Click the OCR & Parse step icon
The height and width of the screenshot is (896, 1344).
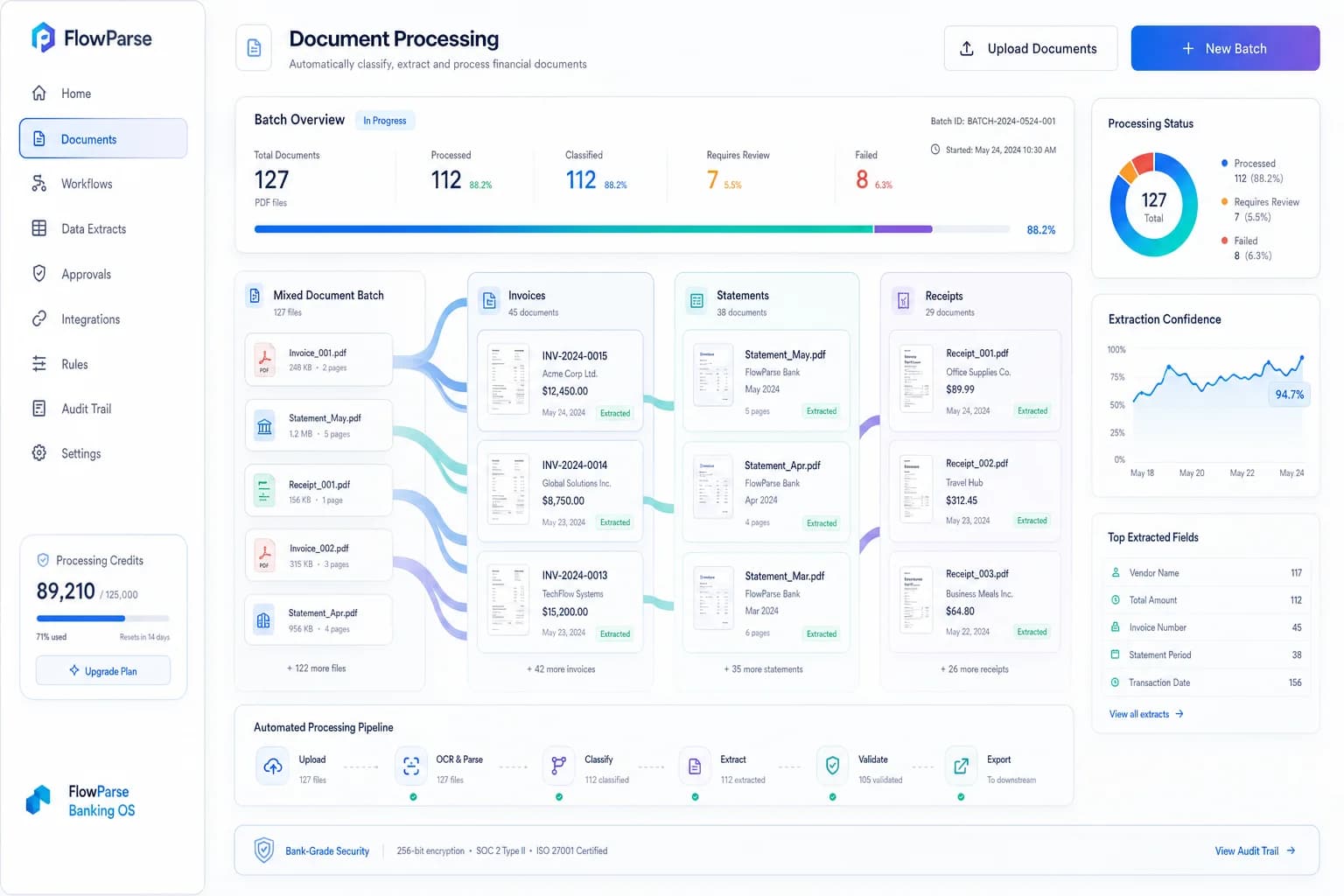411,766
